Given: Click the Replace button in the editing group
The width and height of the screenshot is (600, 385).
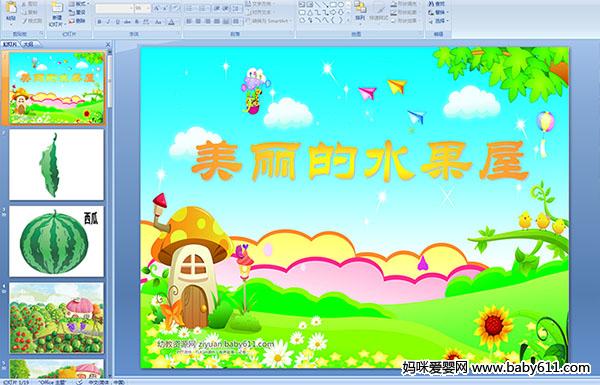Looking at the screenshot, I should [438, 12].
